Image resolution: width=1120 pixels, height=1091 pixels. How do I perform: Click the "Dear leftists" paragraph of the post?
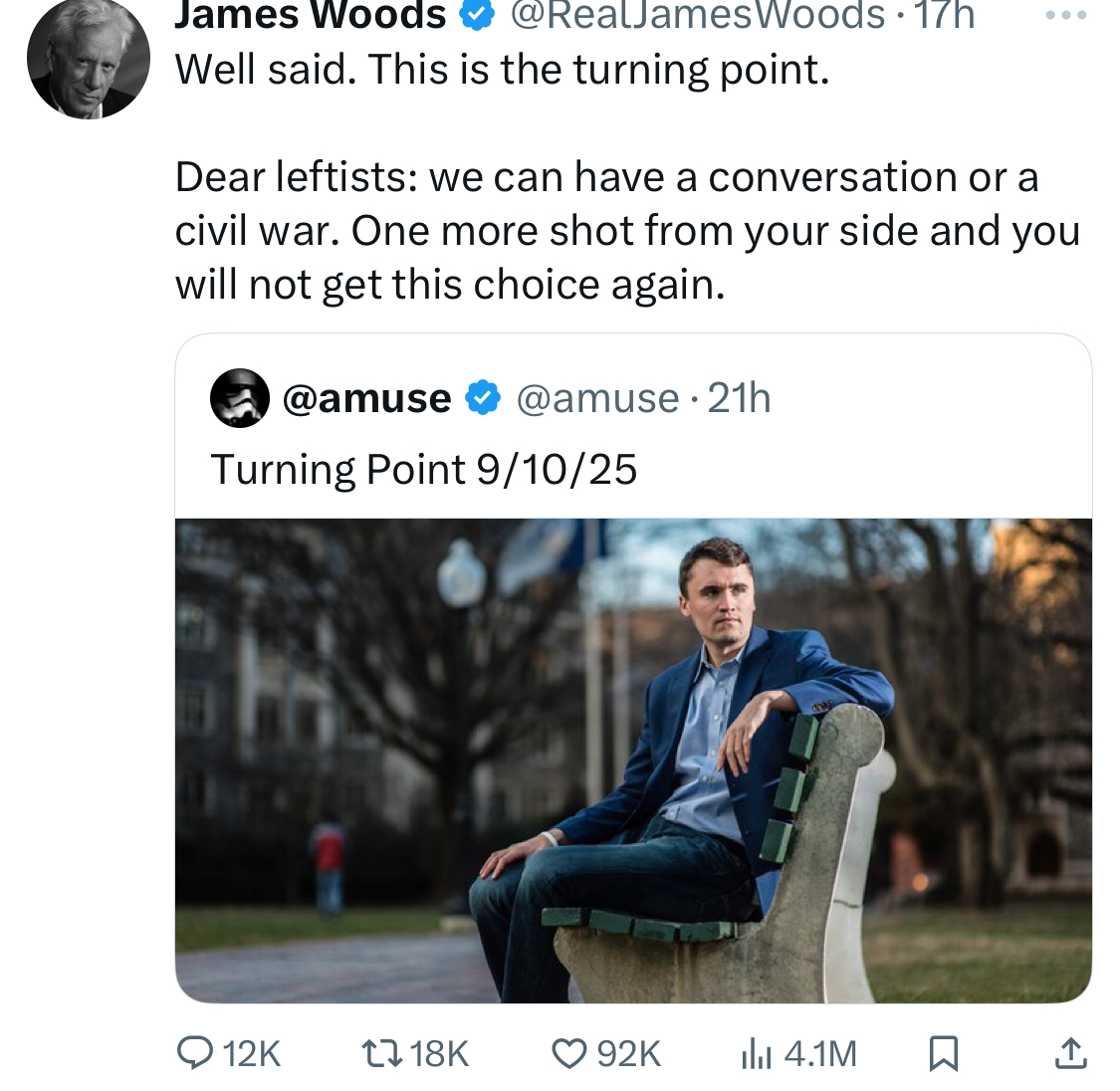pyautogui.click(x=627, y=231)
